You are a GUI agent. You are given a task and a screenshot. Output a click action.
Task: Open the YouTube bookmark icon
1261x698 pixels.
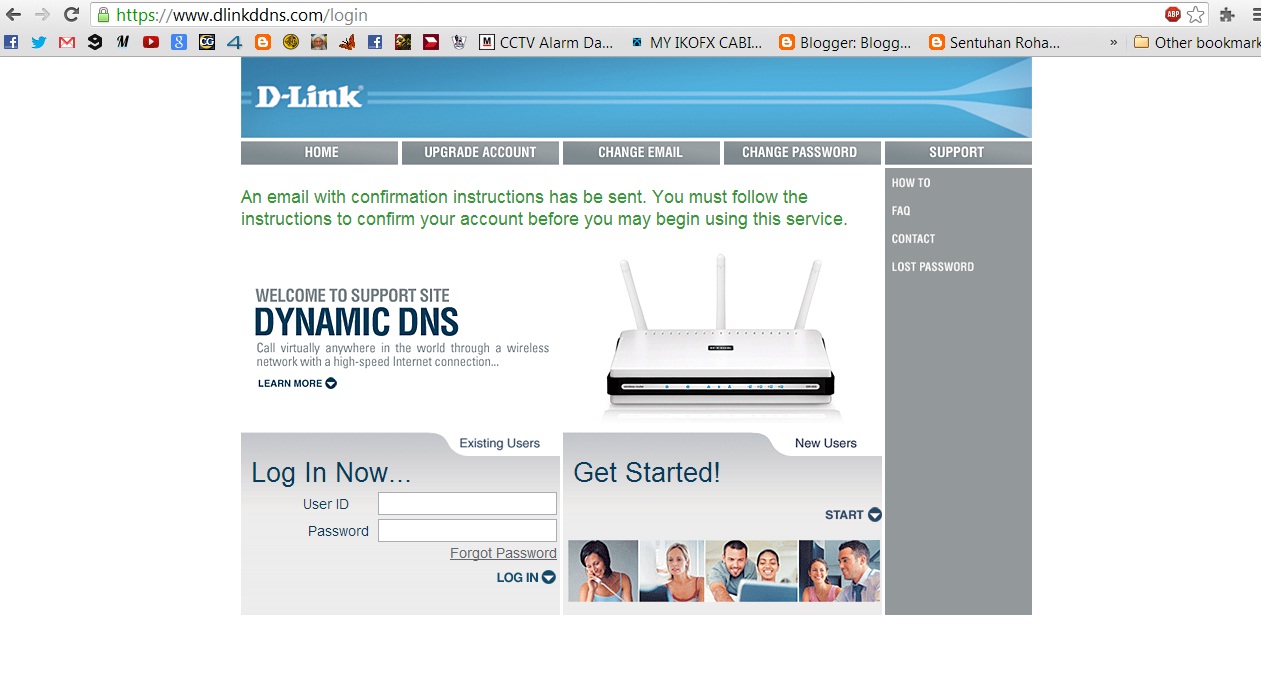(x=151, y=42)
